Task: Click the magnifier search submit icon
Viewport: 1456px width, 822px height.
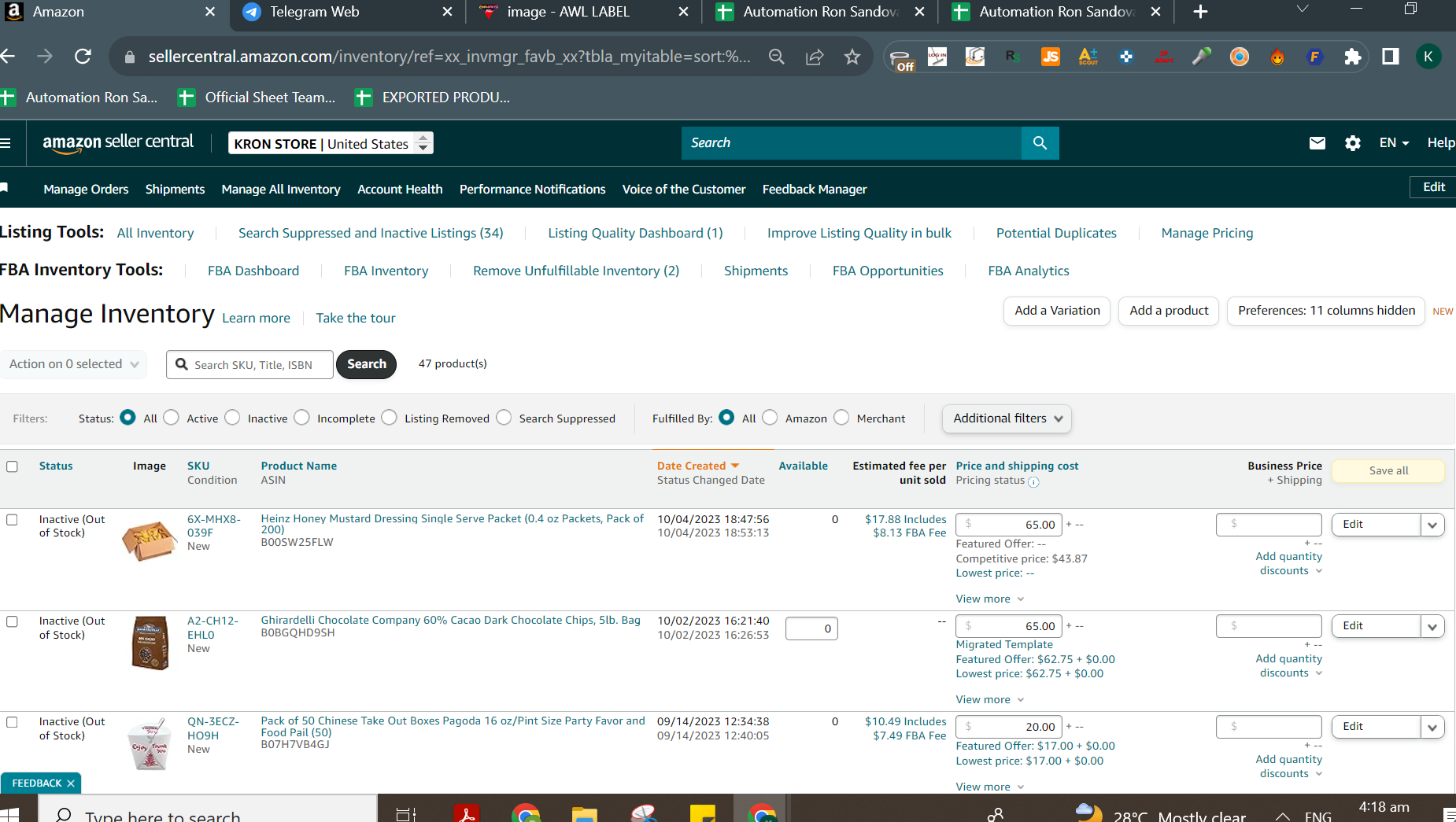Action: click(x=1040, y=143)
